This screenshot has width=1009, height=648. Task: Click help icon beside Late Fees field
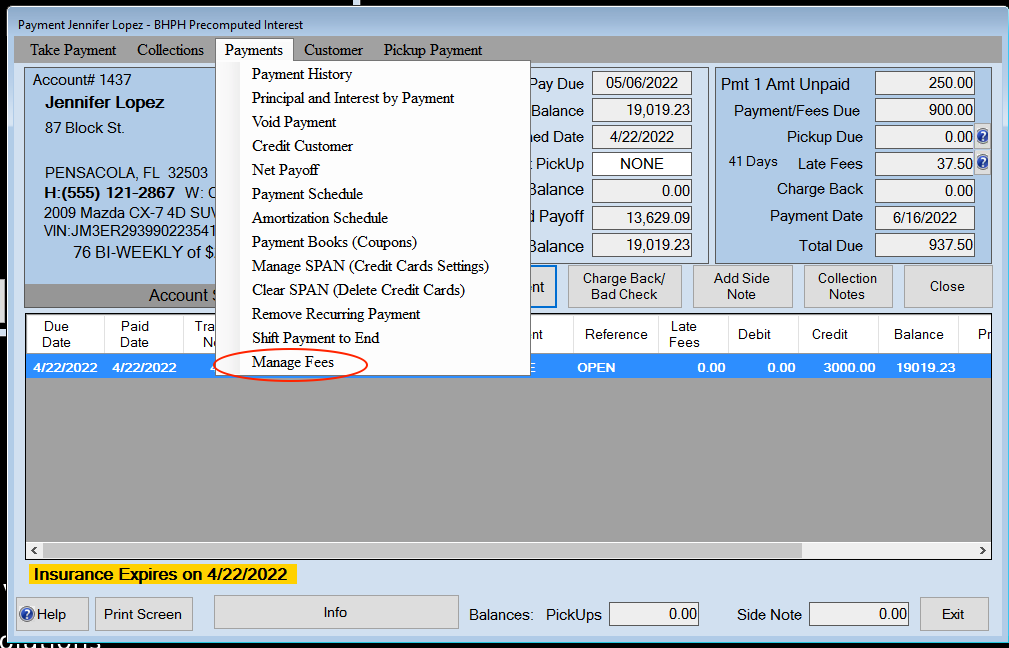coord(982,163)
